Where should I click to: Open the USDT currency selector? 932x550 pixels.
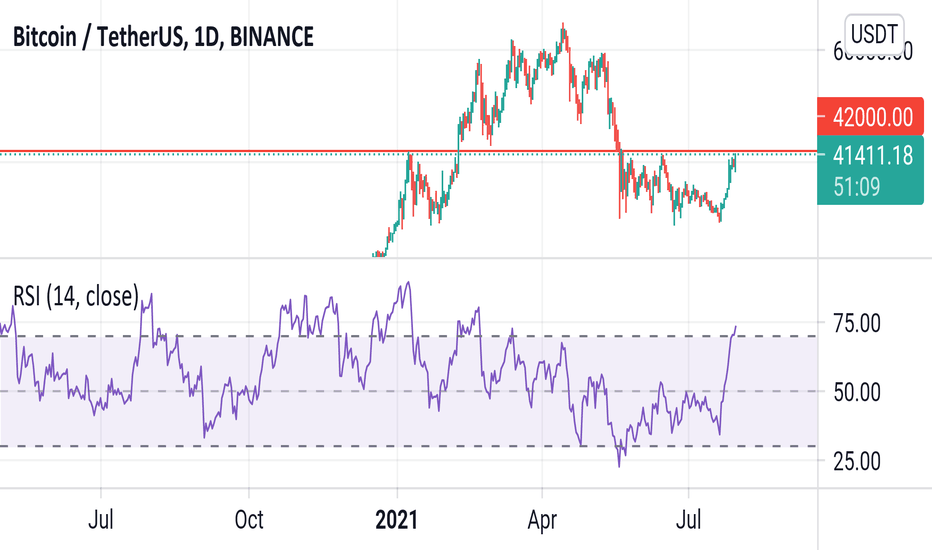pyautogui.click(x=873, y=34)
